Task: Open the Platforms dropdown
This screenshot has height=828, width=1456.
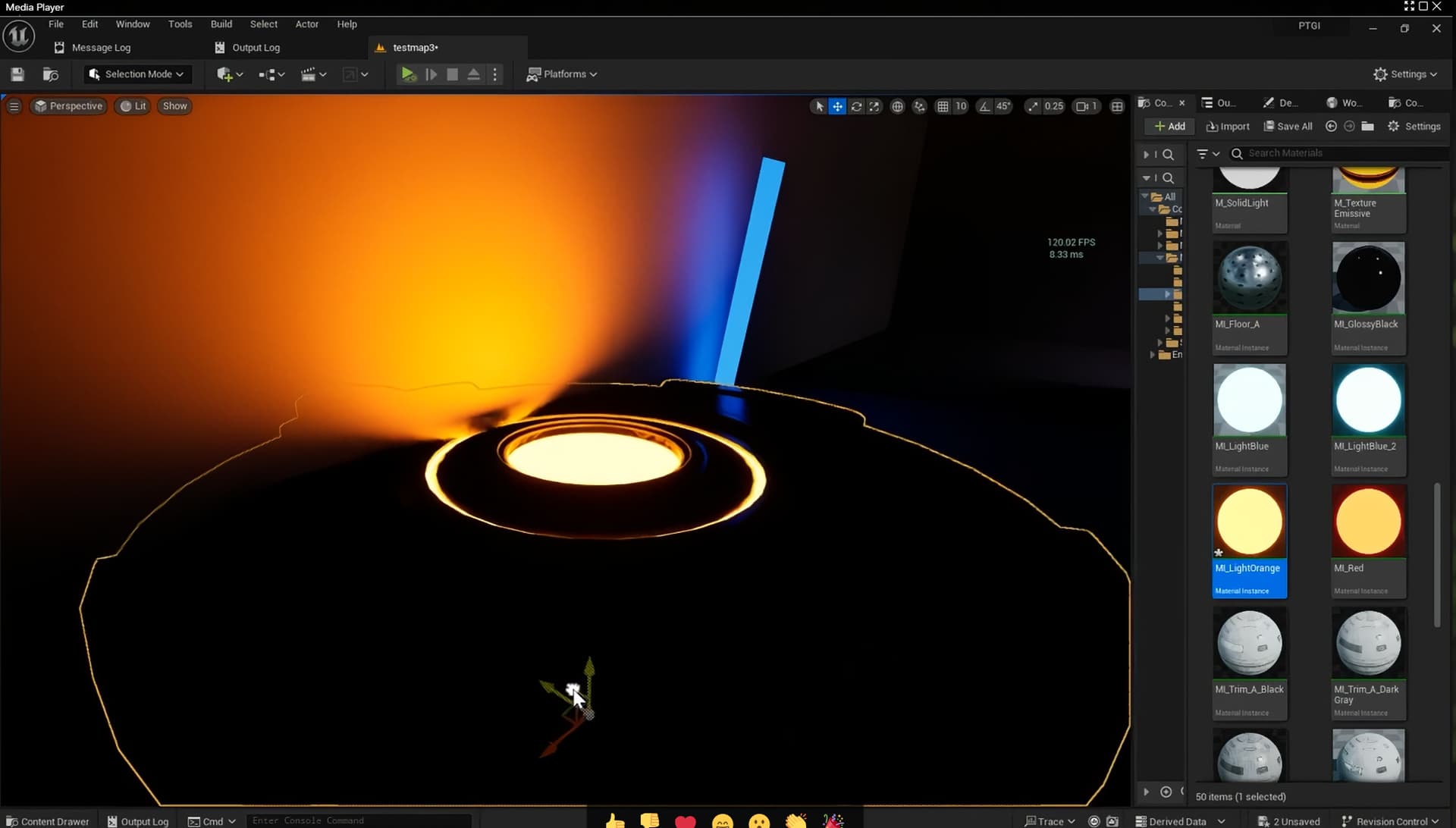Action: tap(561, 74)
